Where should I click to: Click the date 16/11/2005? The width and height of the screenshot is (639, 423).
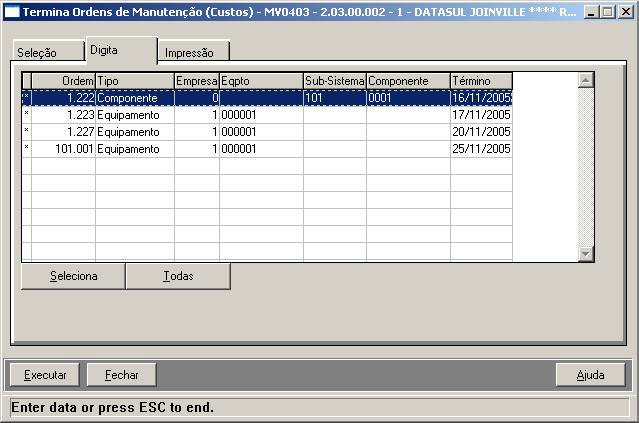coord(481,98)
